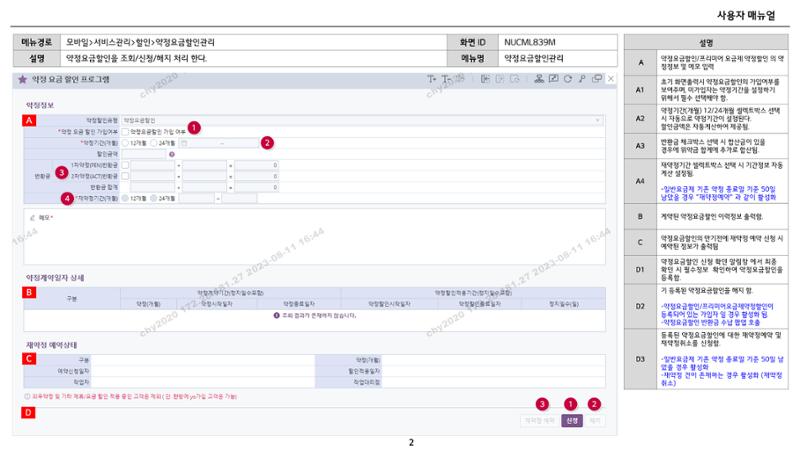The image size is (800, 450).
Task: Tick the 2차약정 반환금 checkbox
Action: pos(125,177)
